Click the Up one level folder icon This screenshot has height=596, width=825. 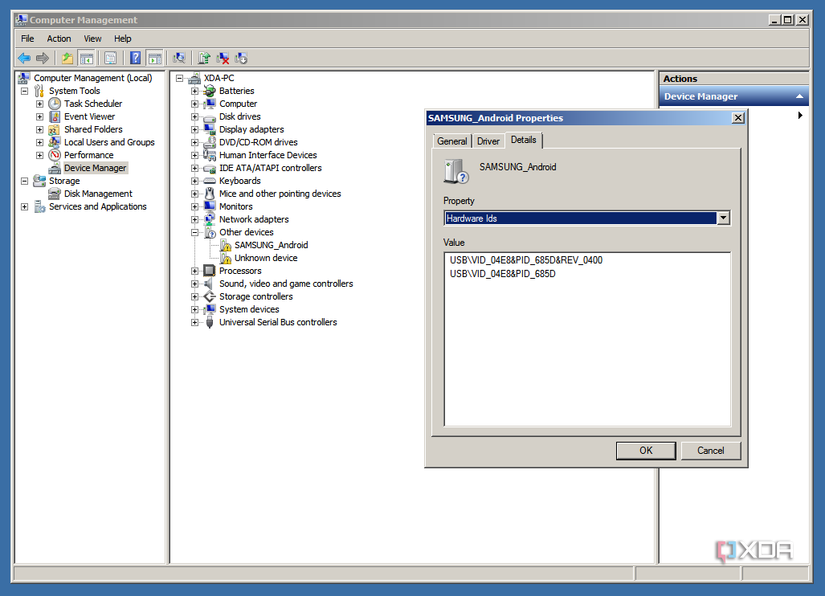(67, 58)
